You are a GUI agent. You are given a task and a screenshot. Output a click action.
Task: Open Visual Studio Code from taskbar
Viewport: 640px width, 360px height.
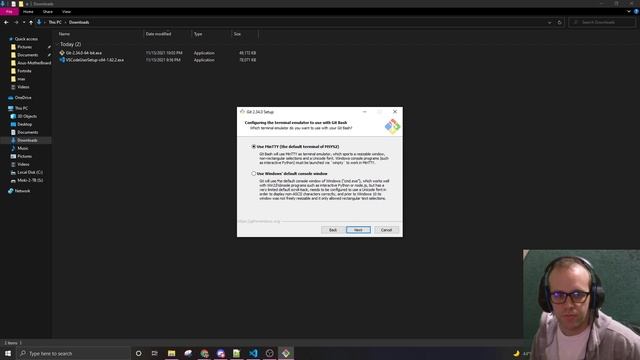[253, 353]
